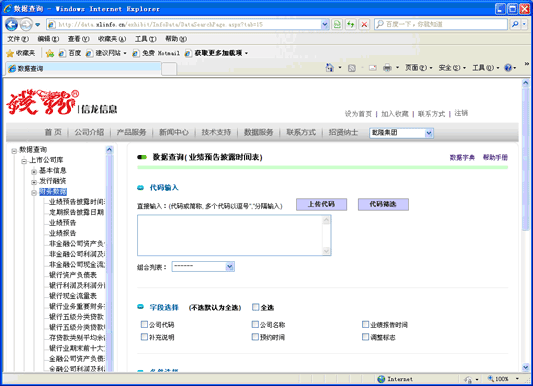This screenshot has width=533, height=386.
Task: Click the compatibility view icon beside address bar
Action: click(337, 24)
